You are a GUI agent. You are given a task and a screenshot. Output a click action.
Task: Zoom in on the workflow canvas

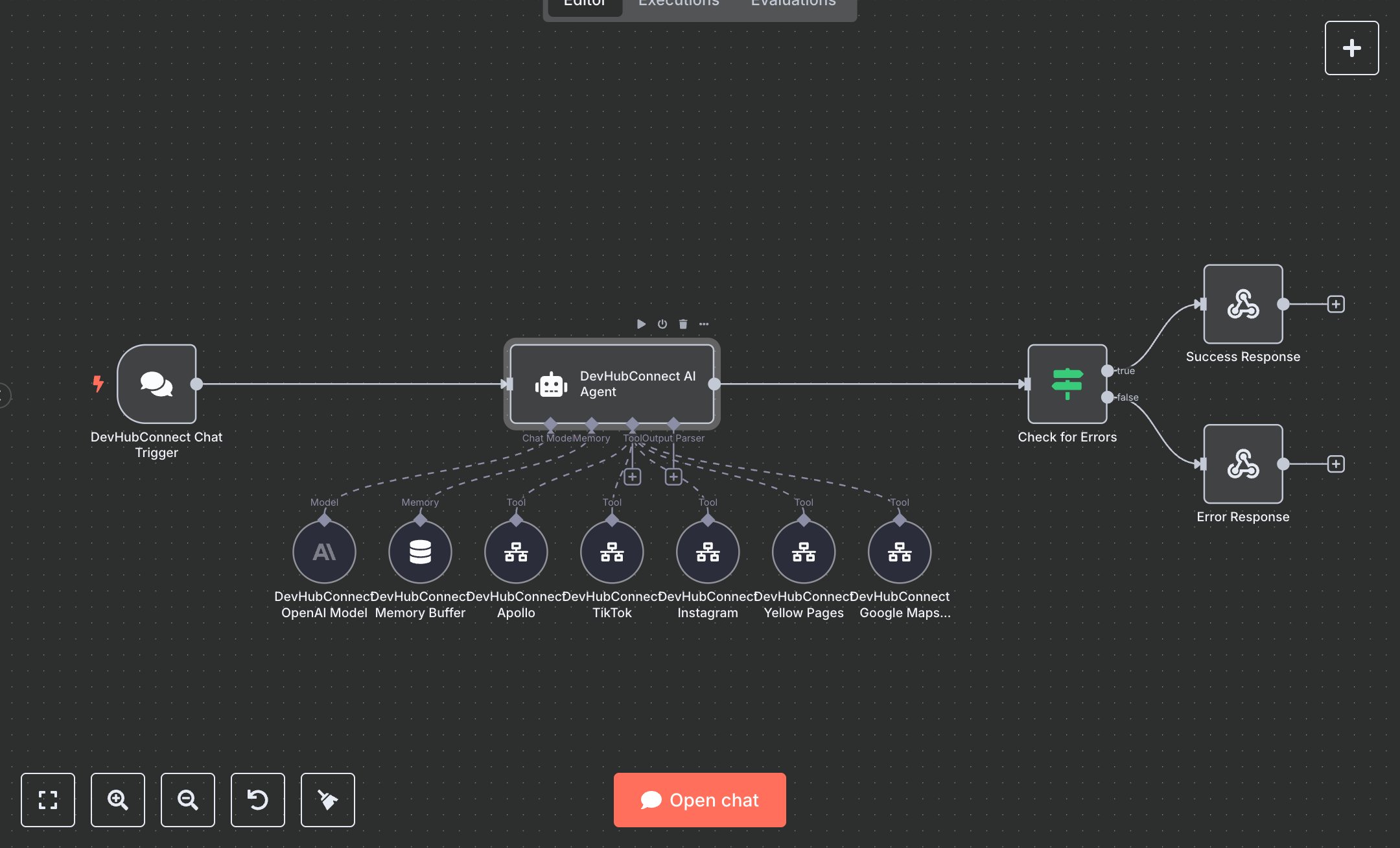(x=118, y=800)
